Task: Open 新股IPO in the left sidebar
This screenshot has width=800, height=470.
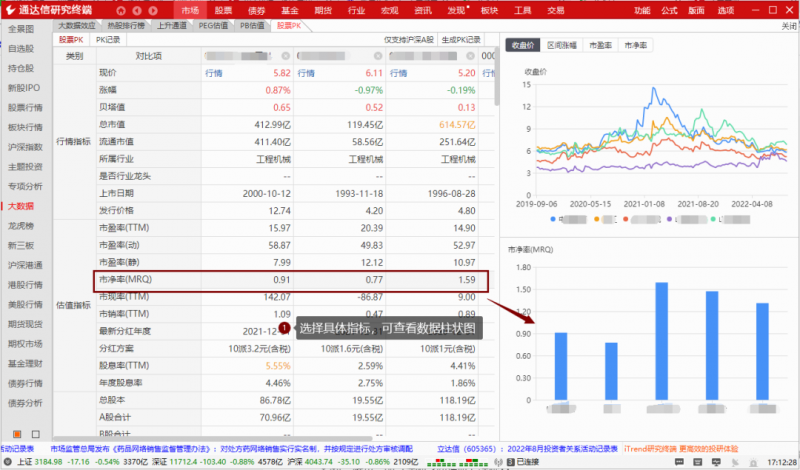Action: (x=23, y=88)
